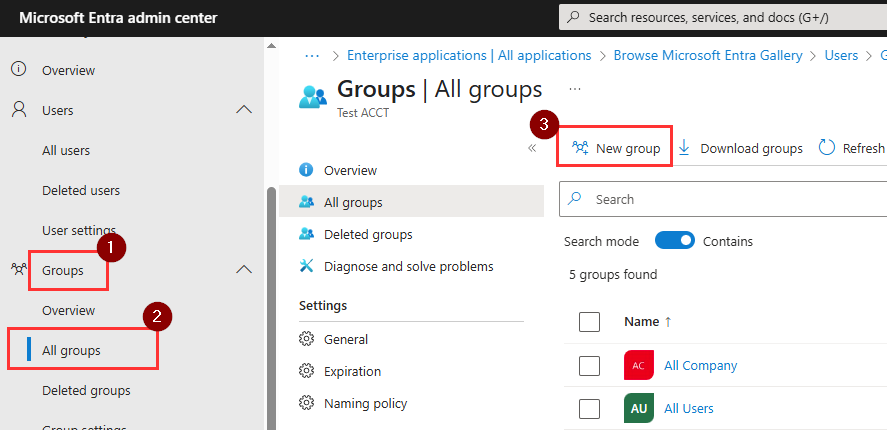The height and width of the screenshot is (430, 887).
Task: Click the Name column header
Action: pyautogui.click(x=641, y=321)
